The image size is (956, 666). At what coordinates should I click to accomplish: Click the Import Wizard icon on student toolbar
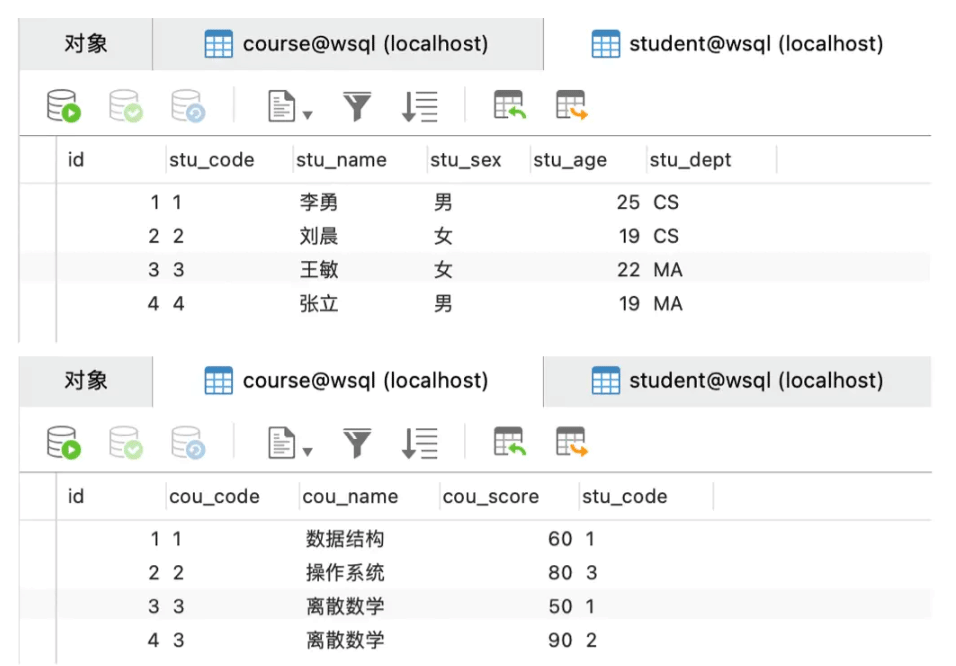509,105
